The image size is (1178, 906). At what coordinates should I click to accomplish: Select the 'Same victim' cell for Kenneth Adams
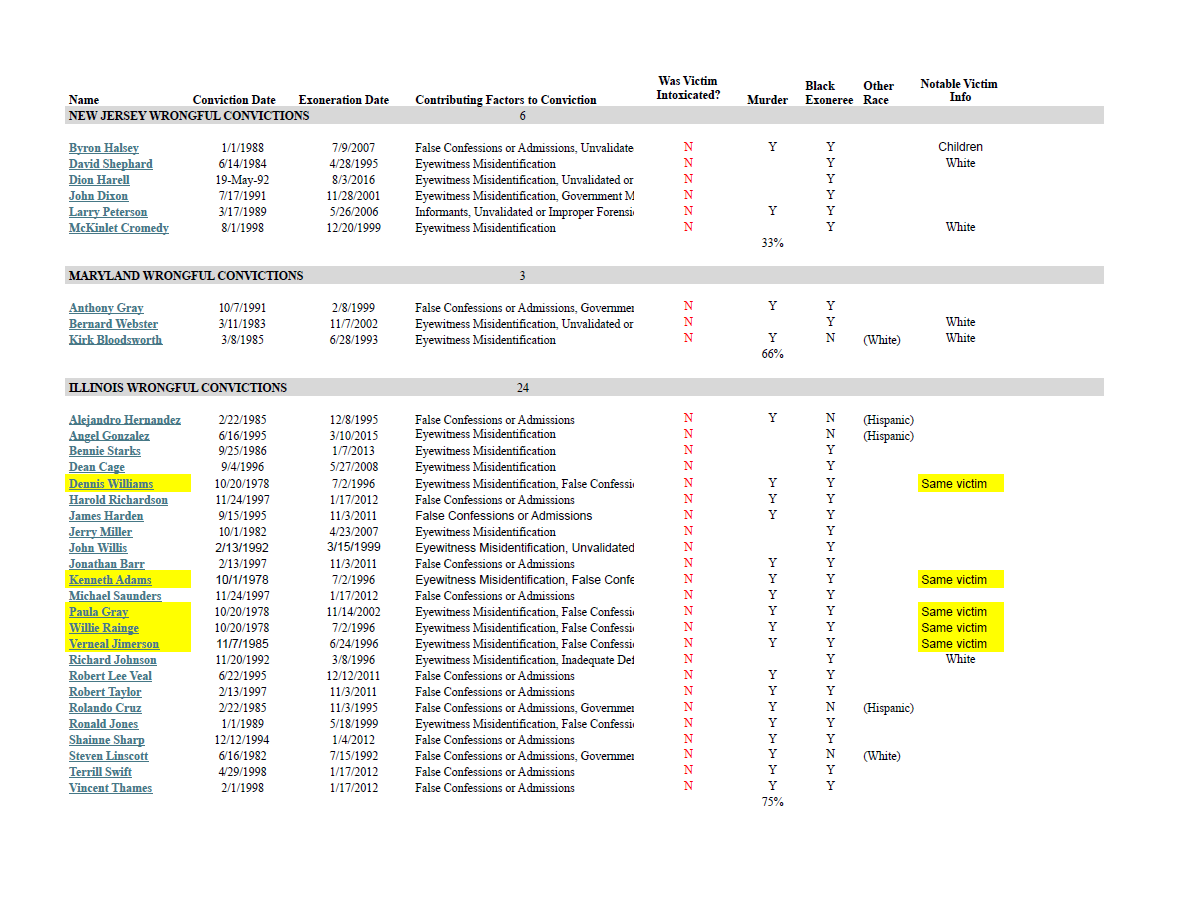pyautogui.click(x=960, y=580)
